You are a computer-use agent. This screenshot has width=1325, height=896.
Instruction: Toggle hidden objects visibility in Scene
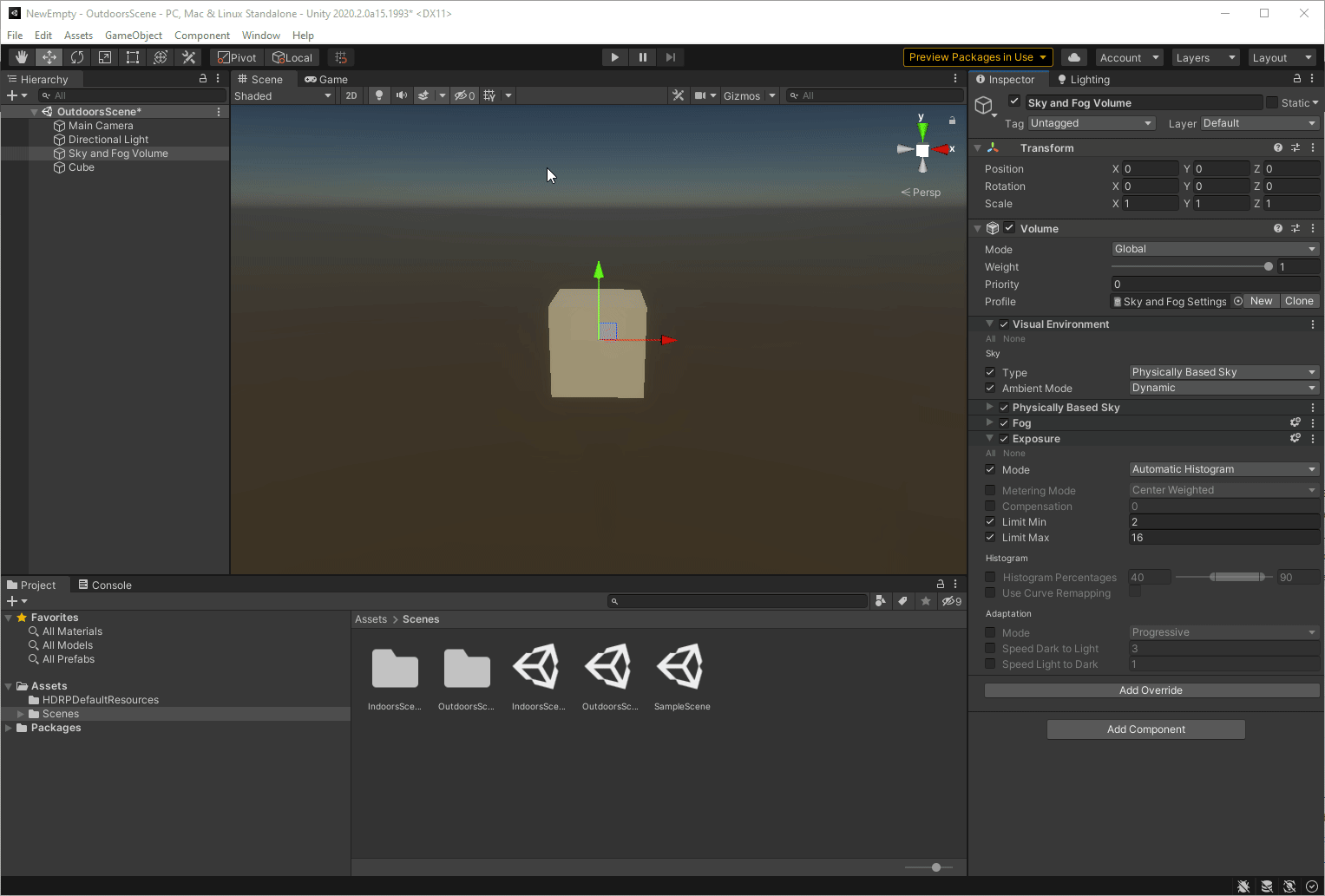tap(465, 95)
